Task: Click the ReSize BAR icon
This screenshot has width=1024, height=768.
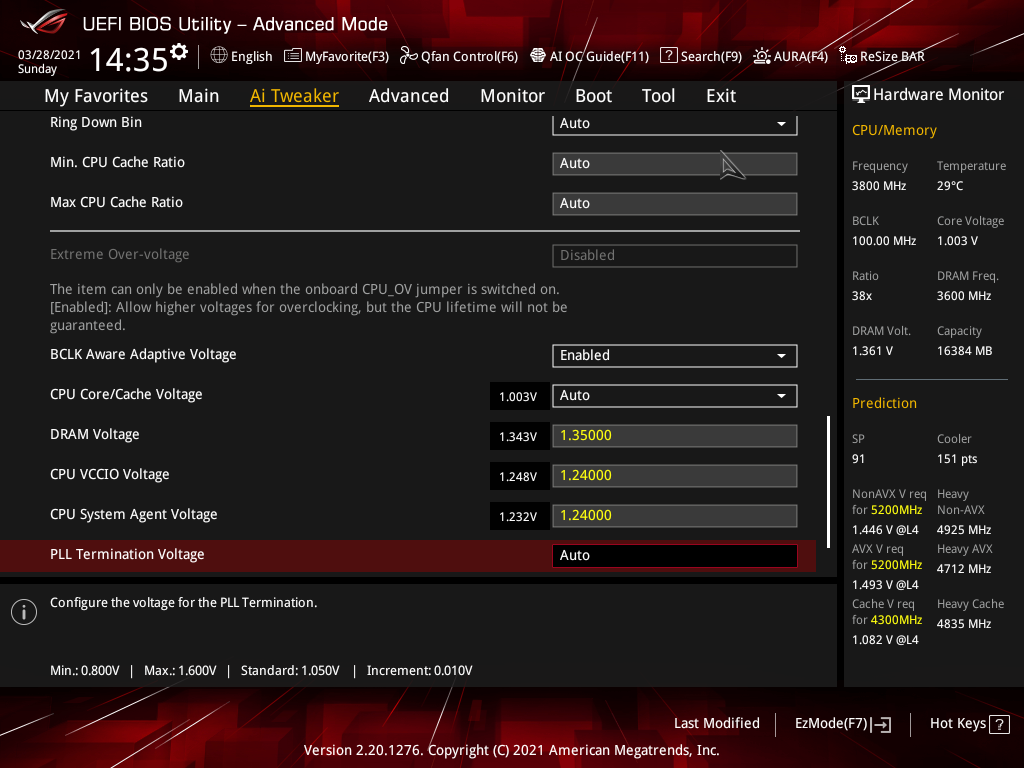Action: [848, 56]
